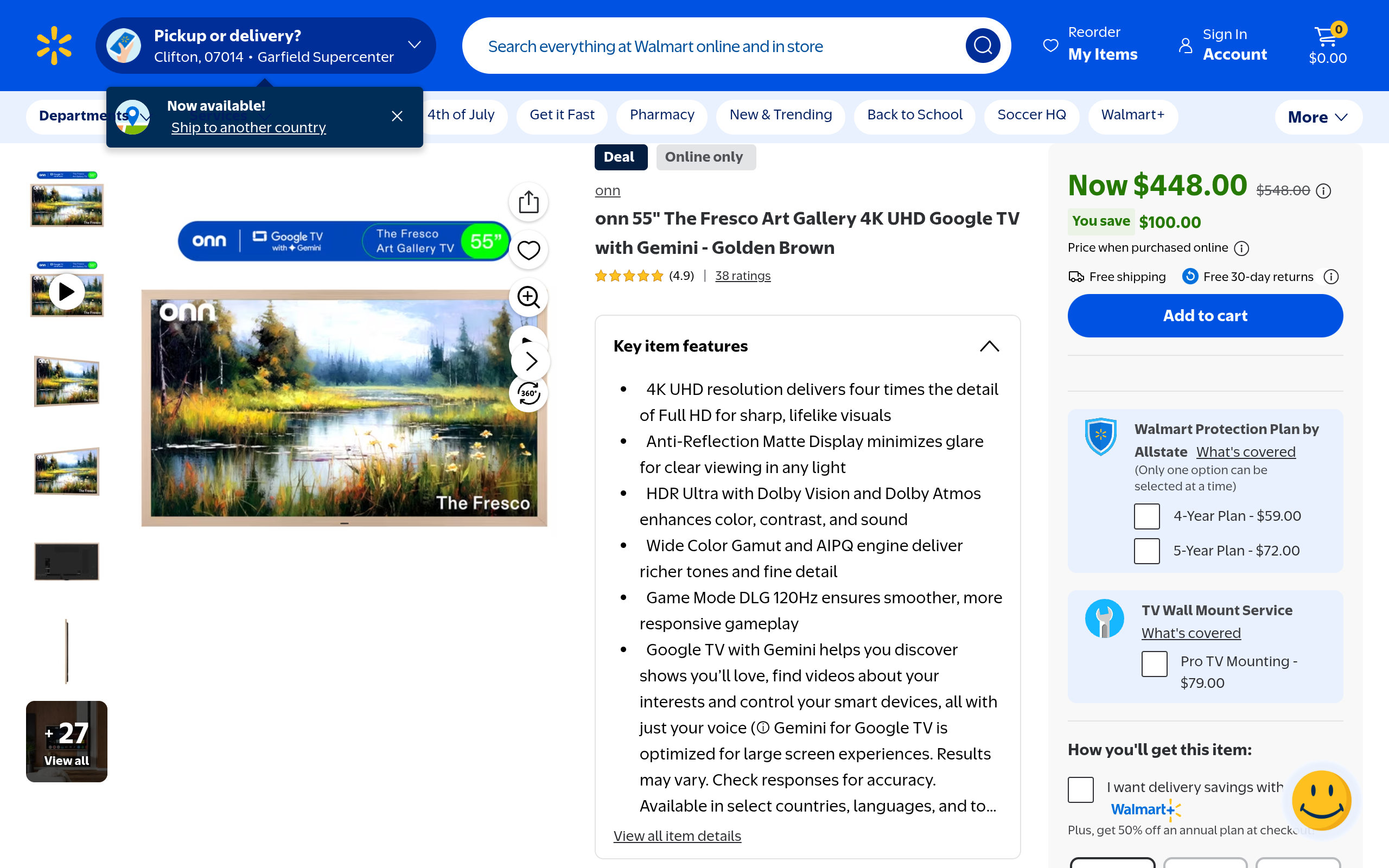This screenshot has width=1389, height=868.
Task: Click info icon beside Price when purchased online
Action: coord(1241,248)
